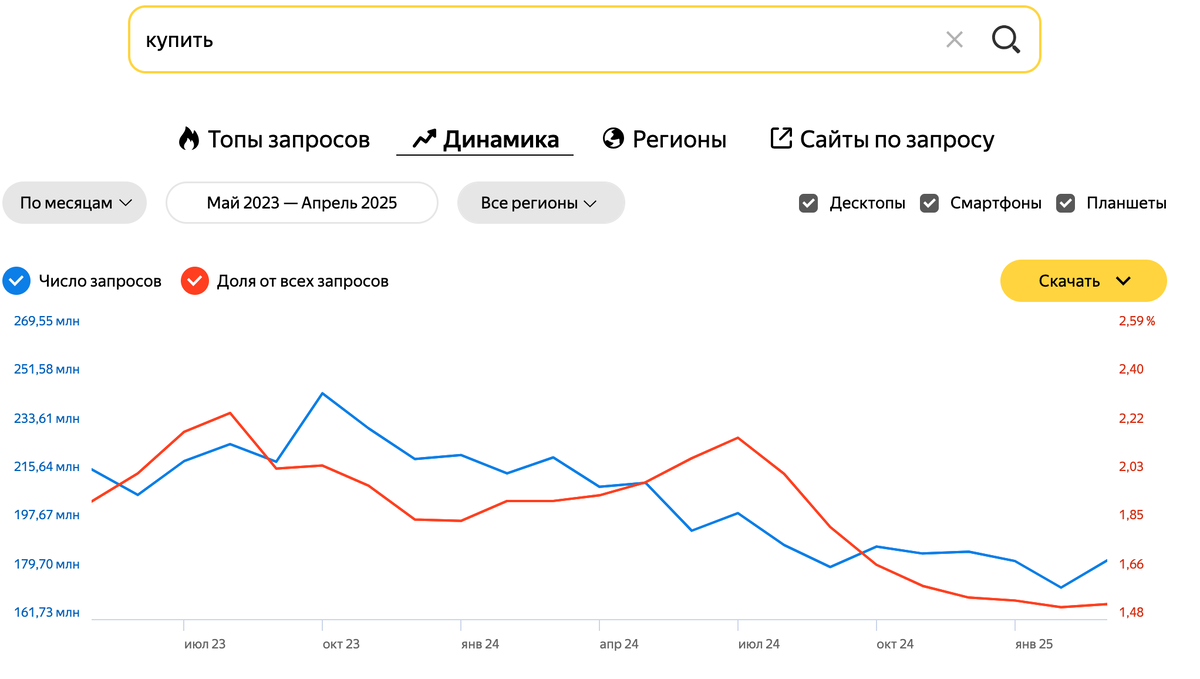The height and width of the screenshot is (679, 1200).
Task: Toggle the blue Число запросов checkmark
Action: coord(16,281)
